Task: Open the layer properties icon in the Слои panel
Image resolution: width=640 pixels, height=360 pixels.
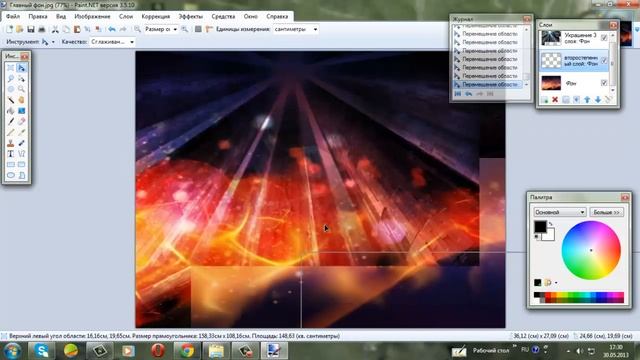Action: pos(608,100)
